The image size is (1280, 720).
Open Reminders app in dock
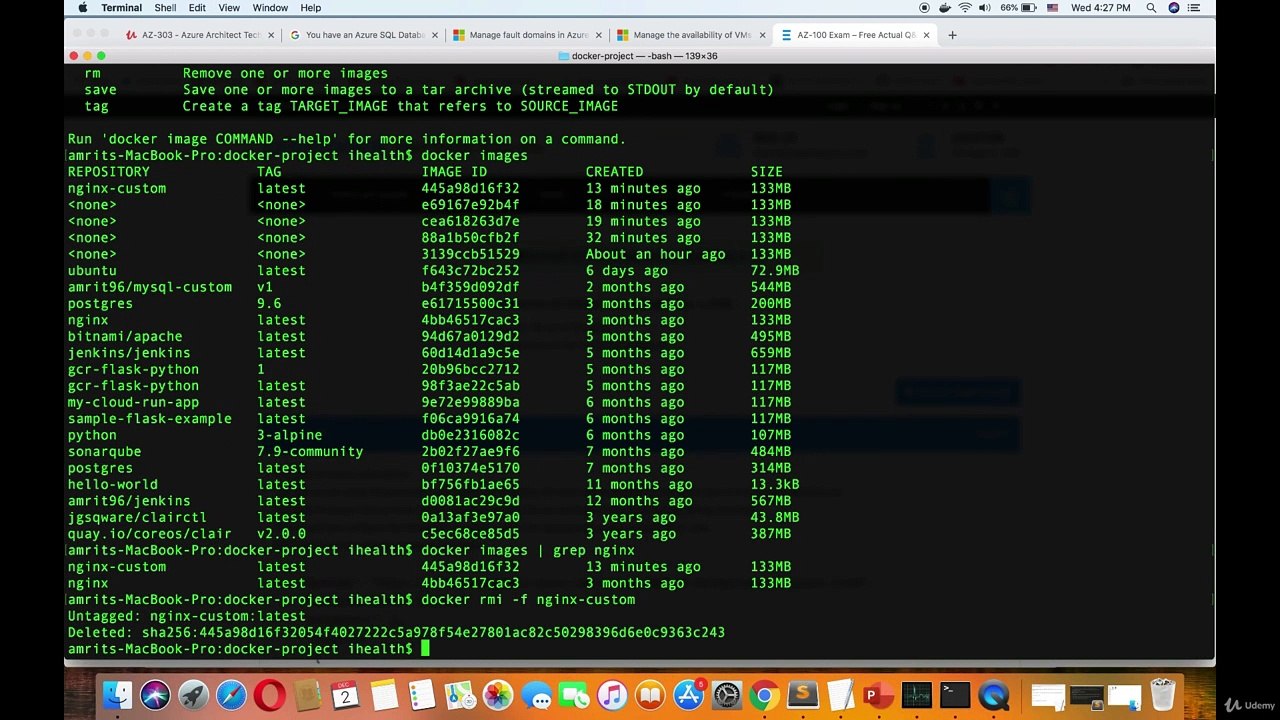click(422, 695)
